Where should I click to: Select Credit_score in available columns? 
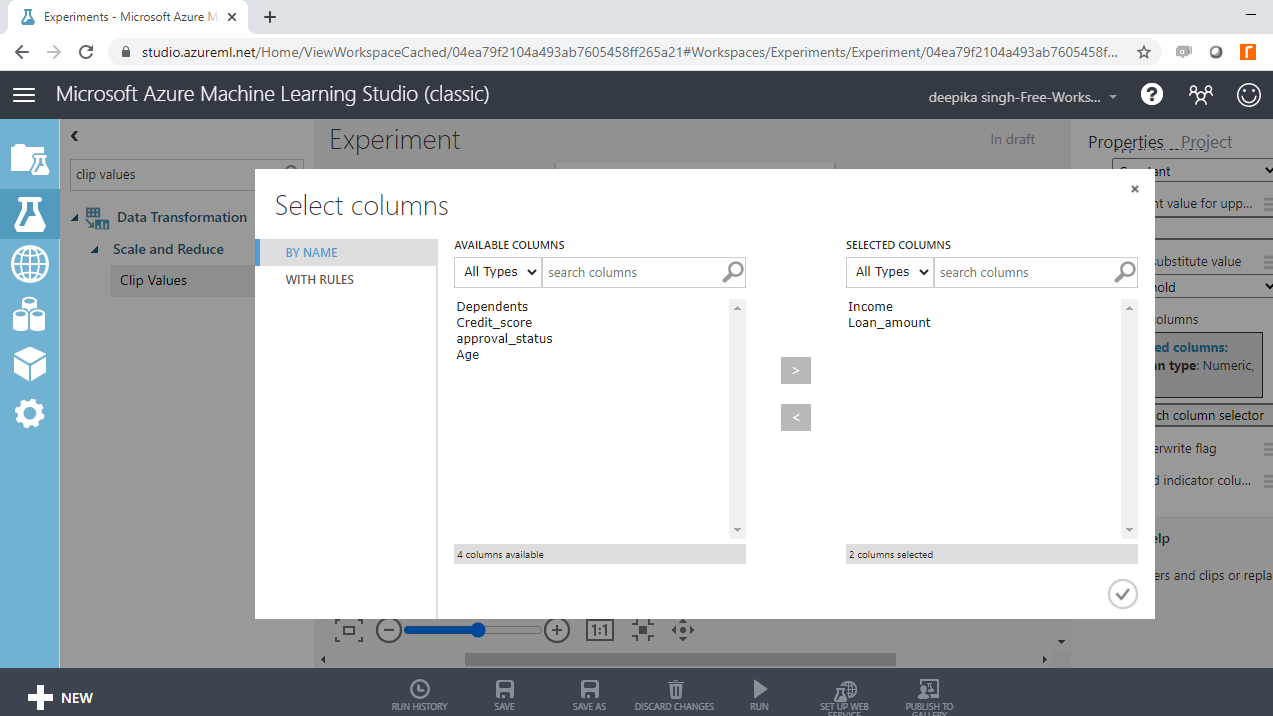(x=494, y=323)
